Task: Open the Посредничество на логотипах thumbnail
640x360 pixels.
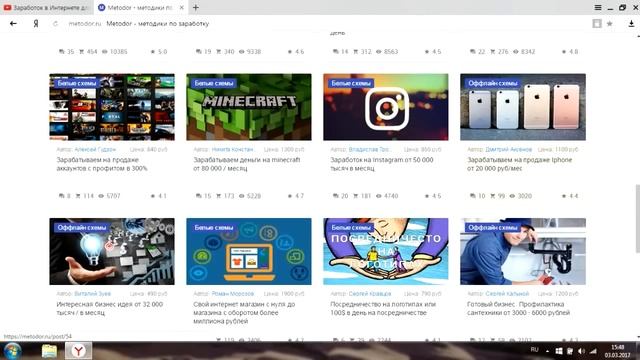Action: (386, 251)
